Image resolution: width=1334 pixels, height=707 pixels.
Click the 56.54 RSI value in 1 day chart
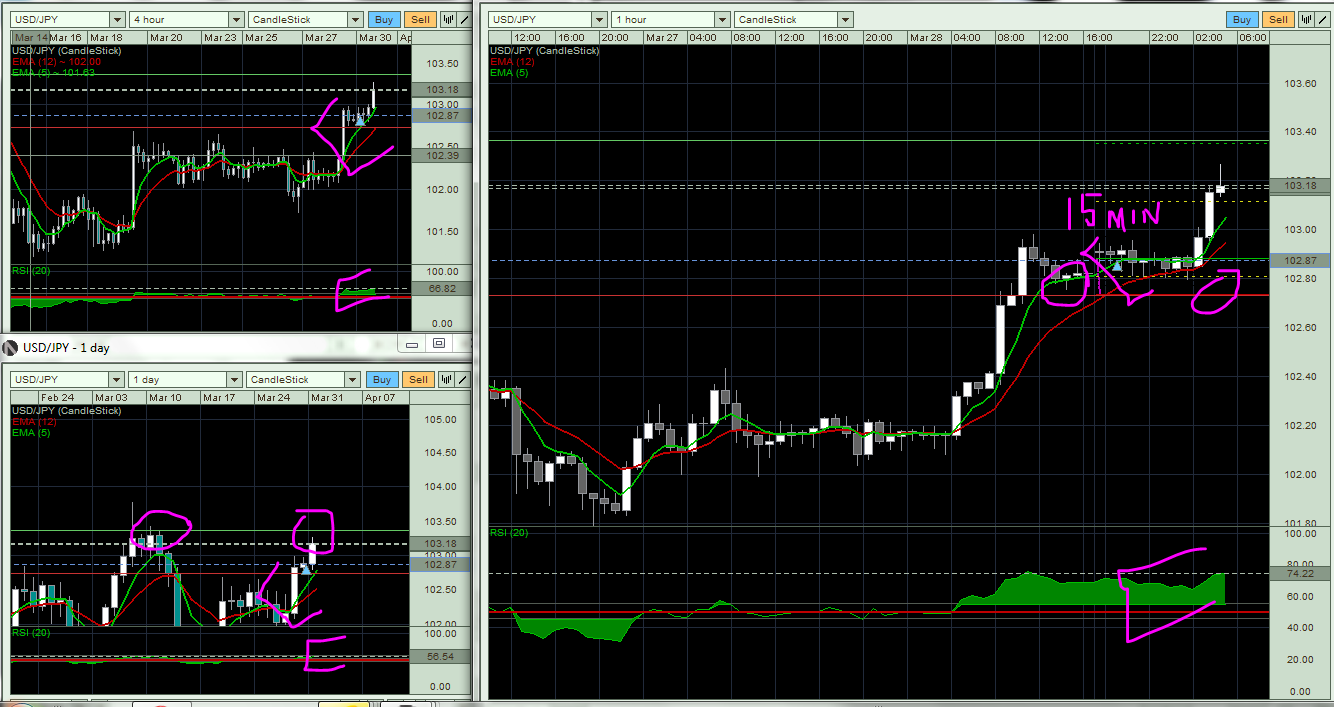pyautogui.click(x=439, y=657)
